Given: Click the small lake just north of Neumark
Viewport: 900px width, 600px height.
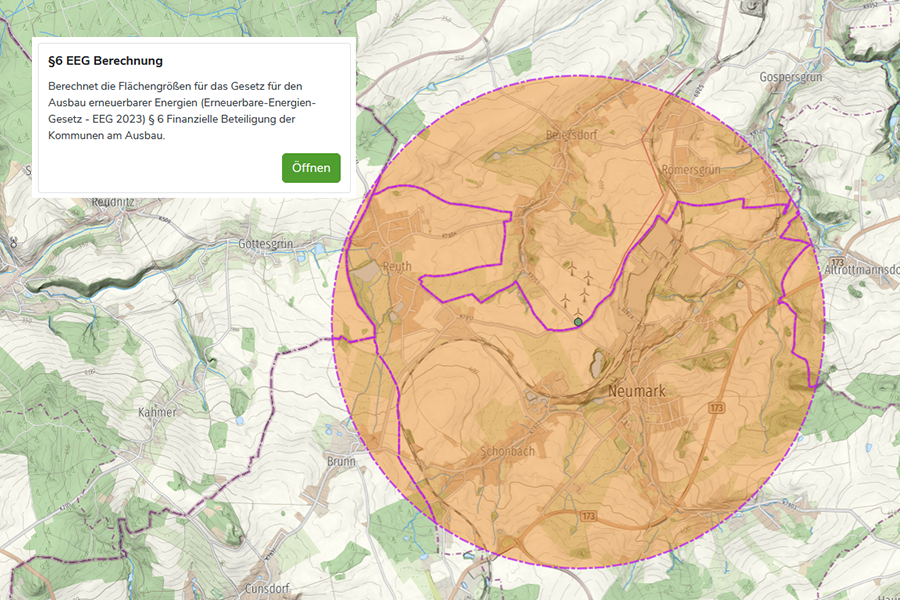Looking at the screenshot, I should click(x=600, y=359).
